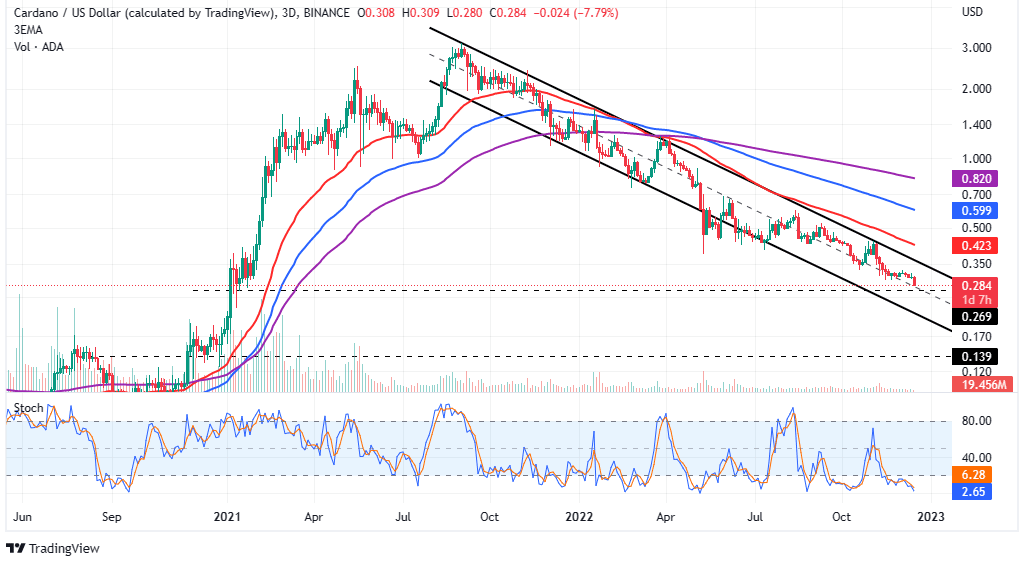
Task: Click the Sep label on time axis
Action: [111, 516]
